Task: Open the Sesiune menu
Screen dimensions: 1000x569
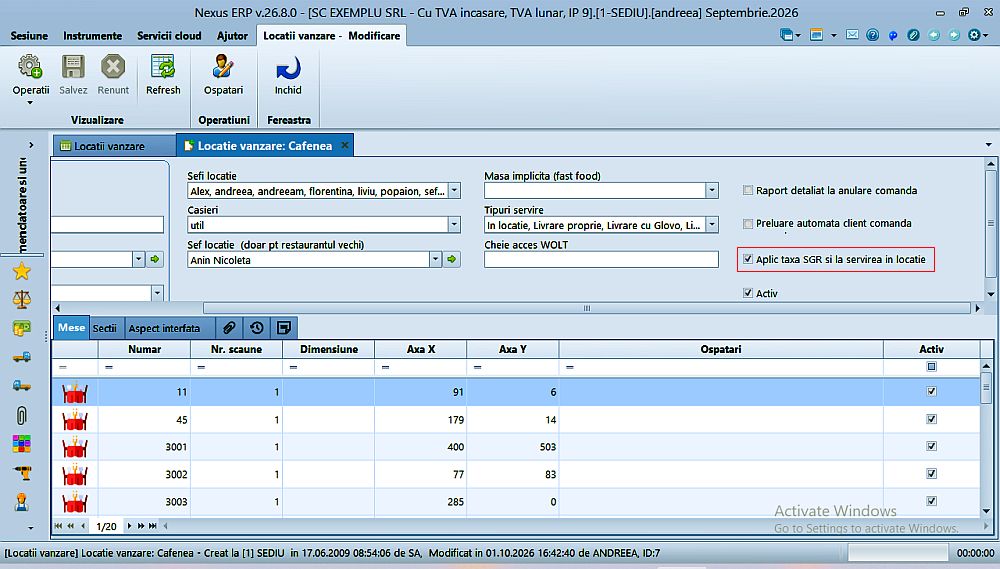Action: tap(29, 36)
